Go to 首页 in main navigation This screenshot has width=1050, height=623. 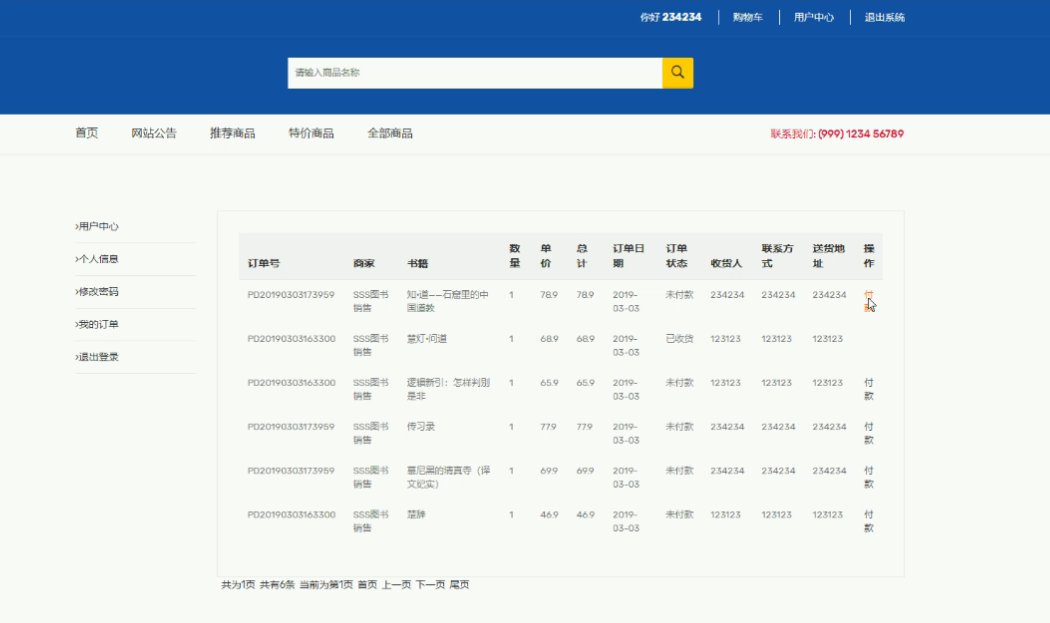(86, 133)
